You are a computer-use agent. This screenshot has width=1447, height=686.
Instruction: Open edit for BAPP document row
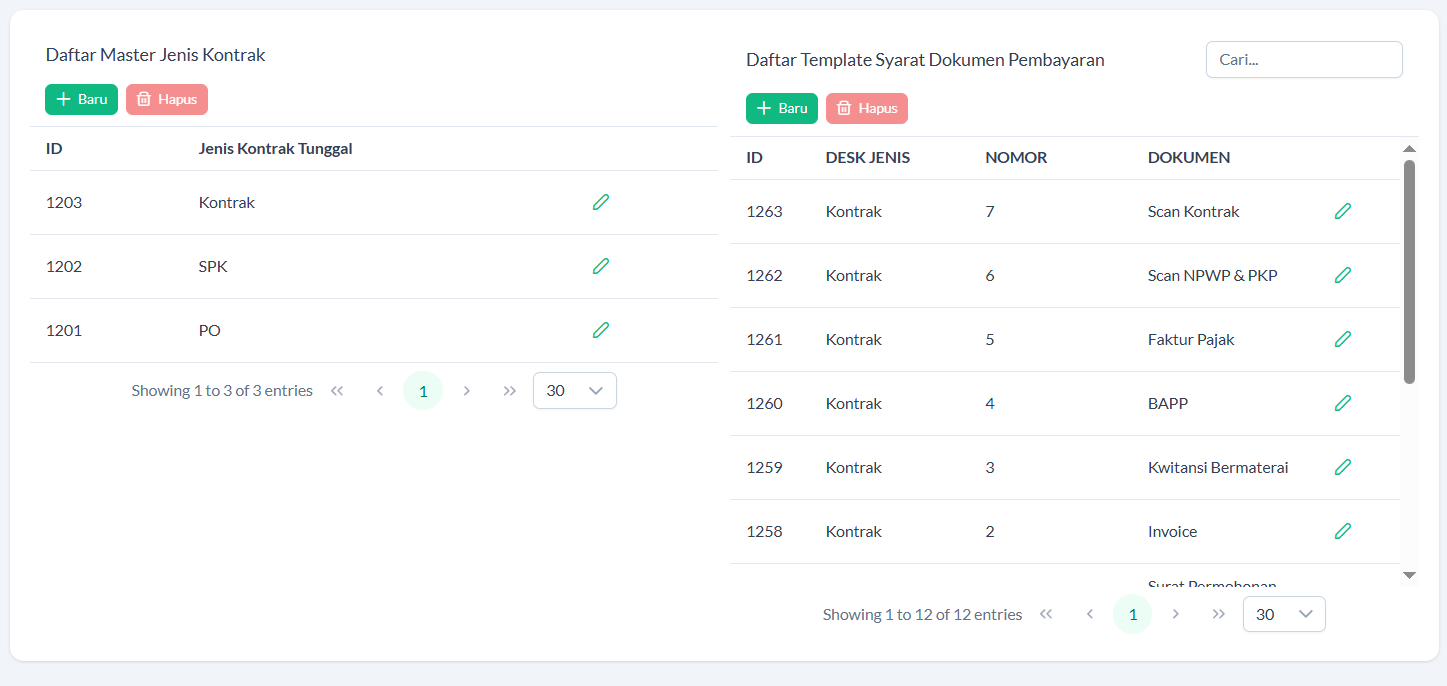pos(1343,403)
